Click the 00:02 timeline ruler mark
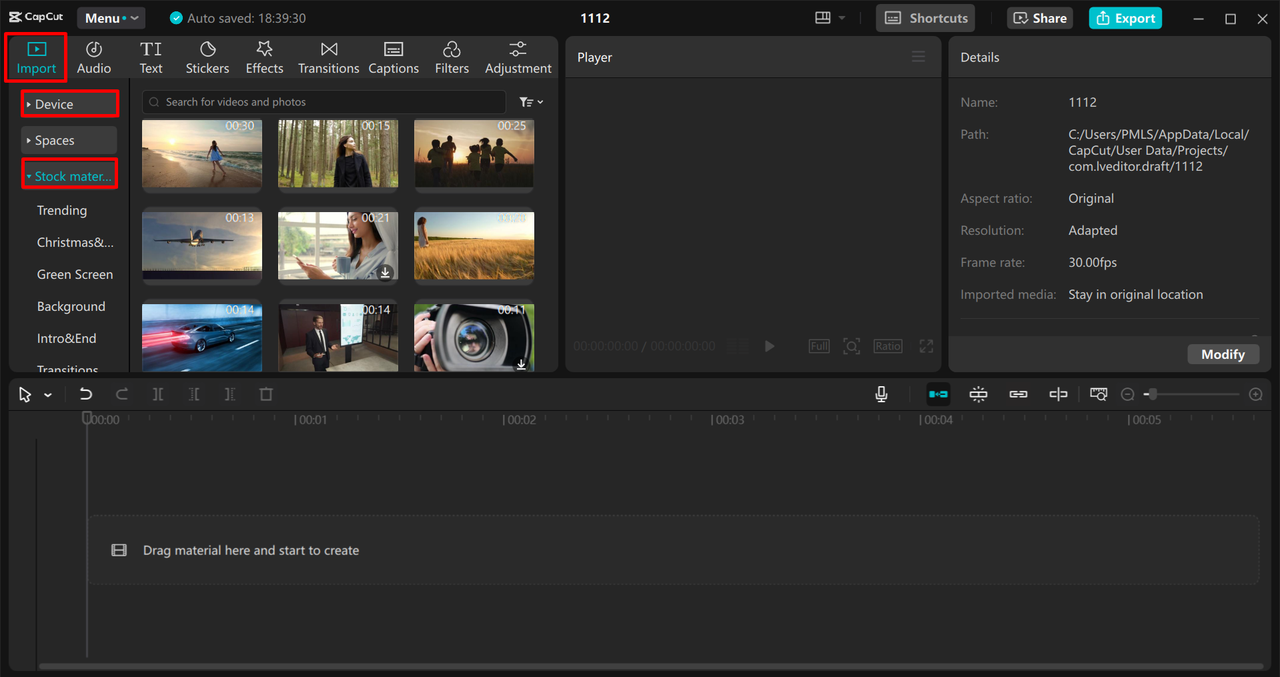The width and height of the screenshot is (1280, 677). pos(519,420)
